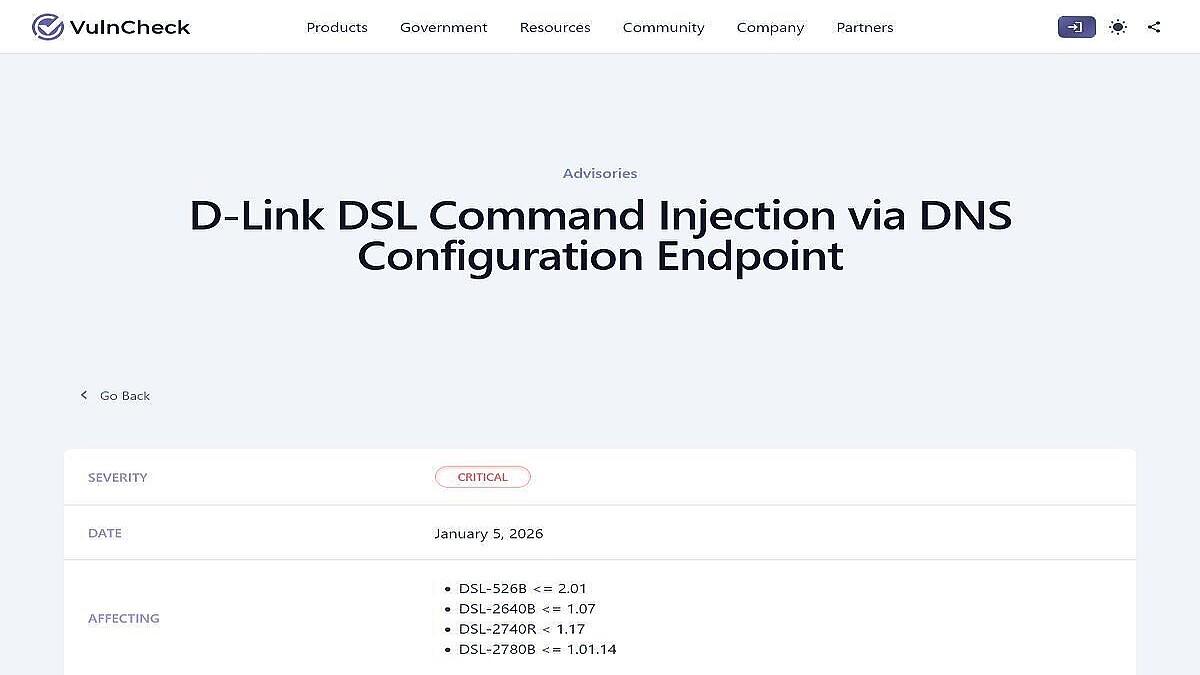Open the Products navigation menu
This screenshot has height=675, width=1200.
337,27
